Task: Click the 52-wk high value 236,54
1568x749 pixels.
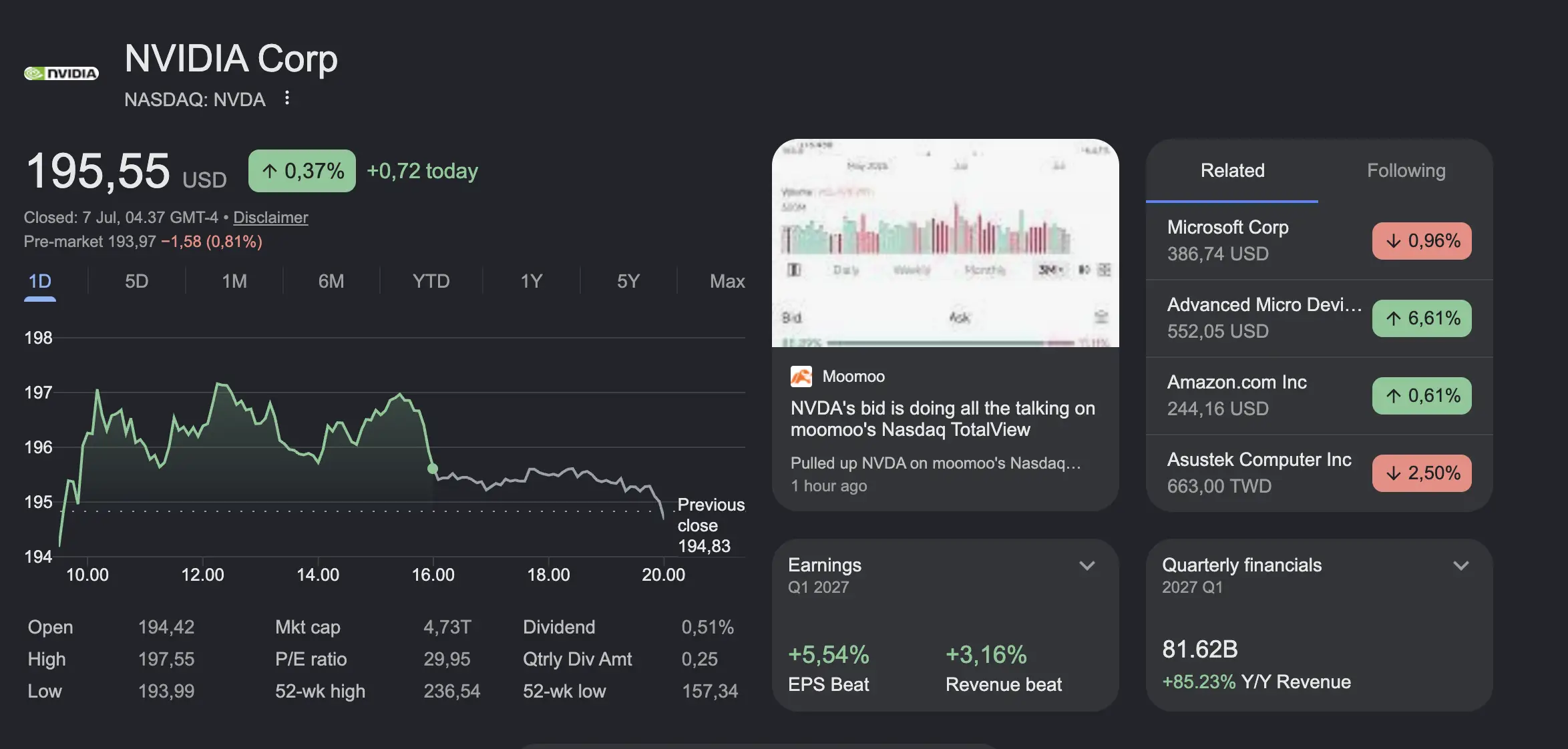Action: [452, 692]
